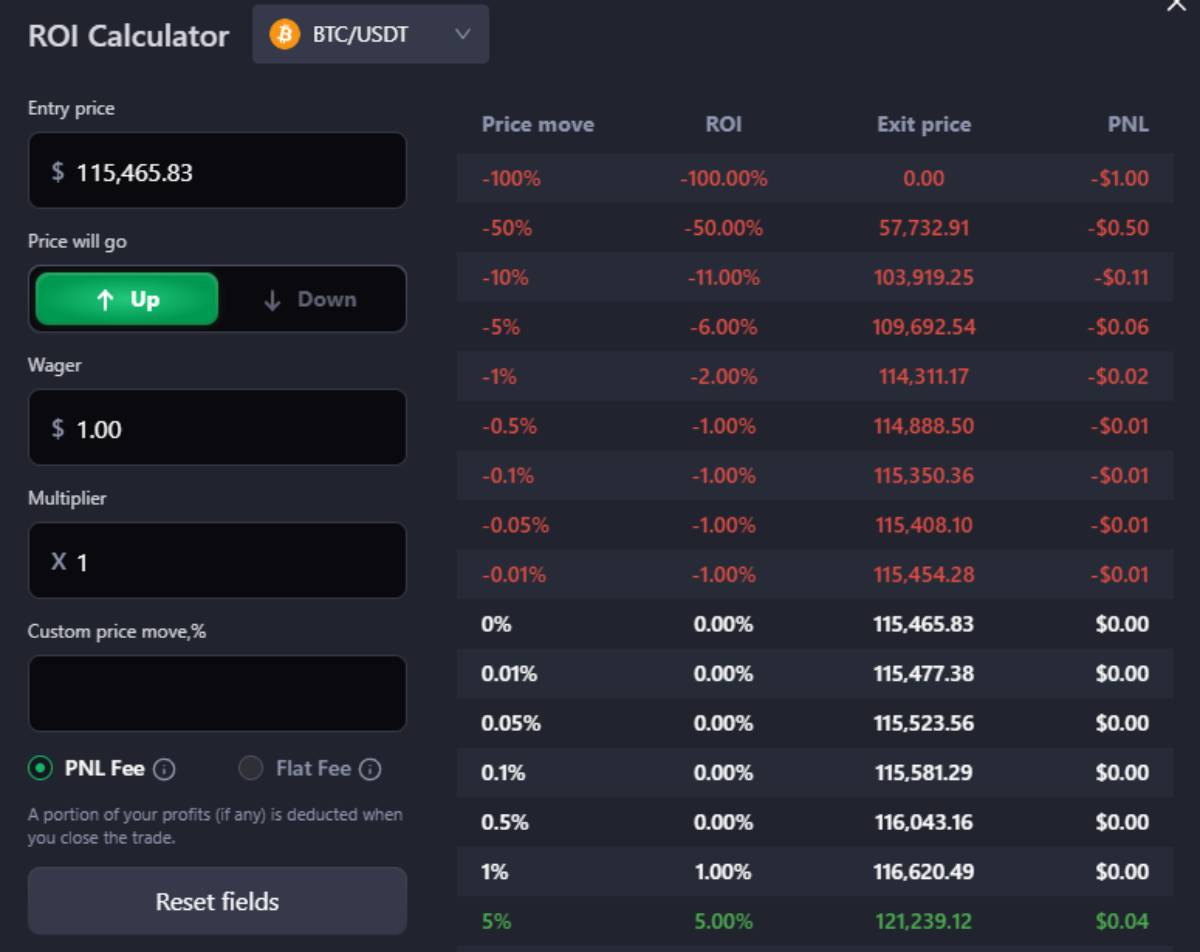Viewport: 1200px width, 952px height.
Task: Click exit price 115,350.36
Action: click(924, 476)
